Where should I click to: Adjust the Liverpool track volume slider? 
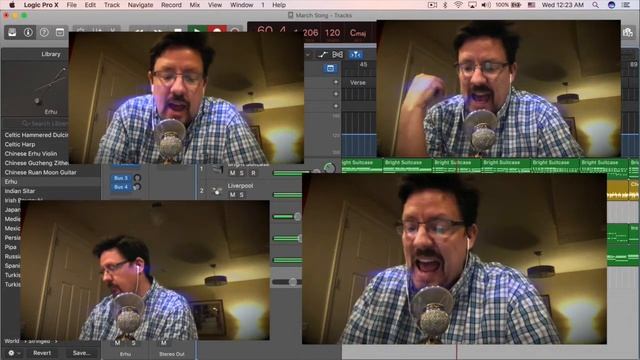click(x=287, y=195)
